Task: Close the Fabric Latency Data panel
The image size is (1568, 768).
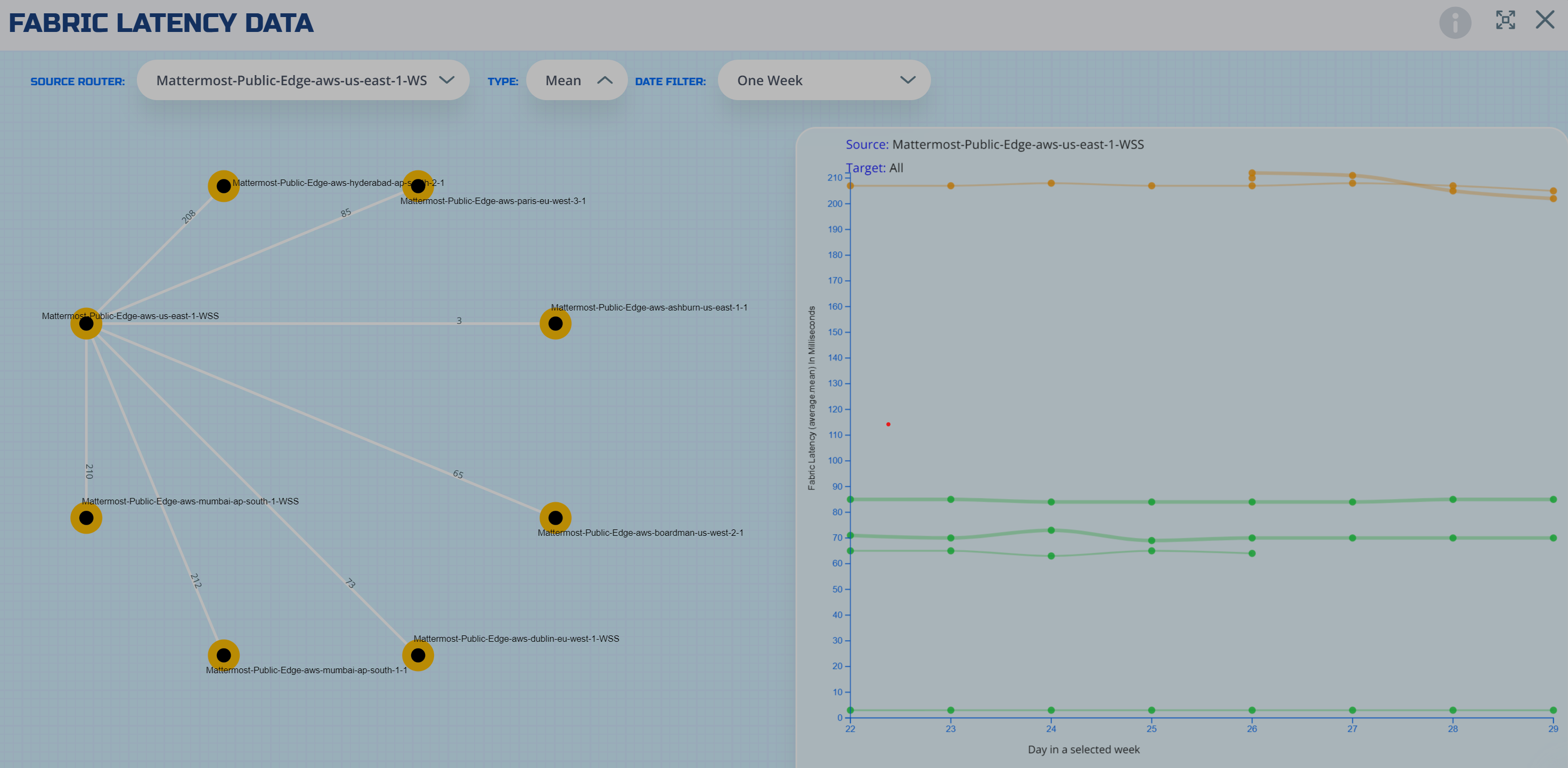Action: tap(1545, 20)
